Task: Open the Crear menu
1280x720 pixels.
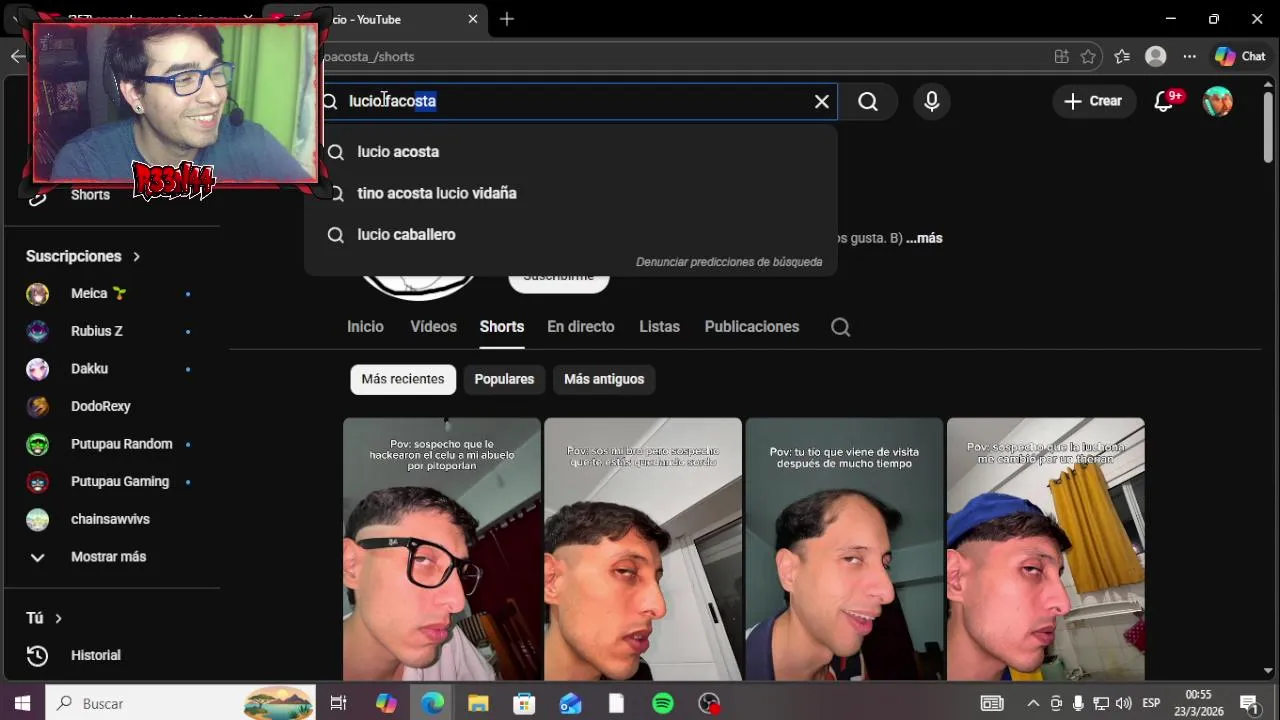Action: [1094, 101]
